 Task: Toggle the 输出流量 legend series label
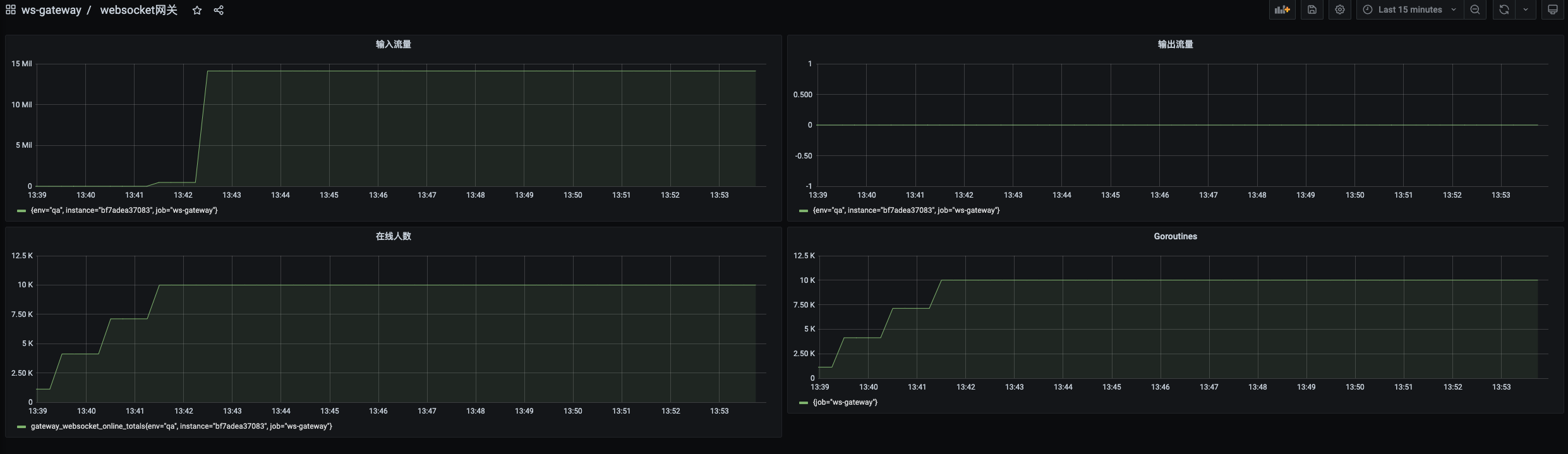click(906, 210)
